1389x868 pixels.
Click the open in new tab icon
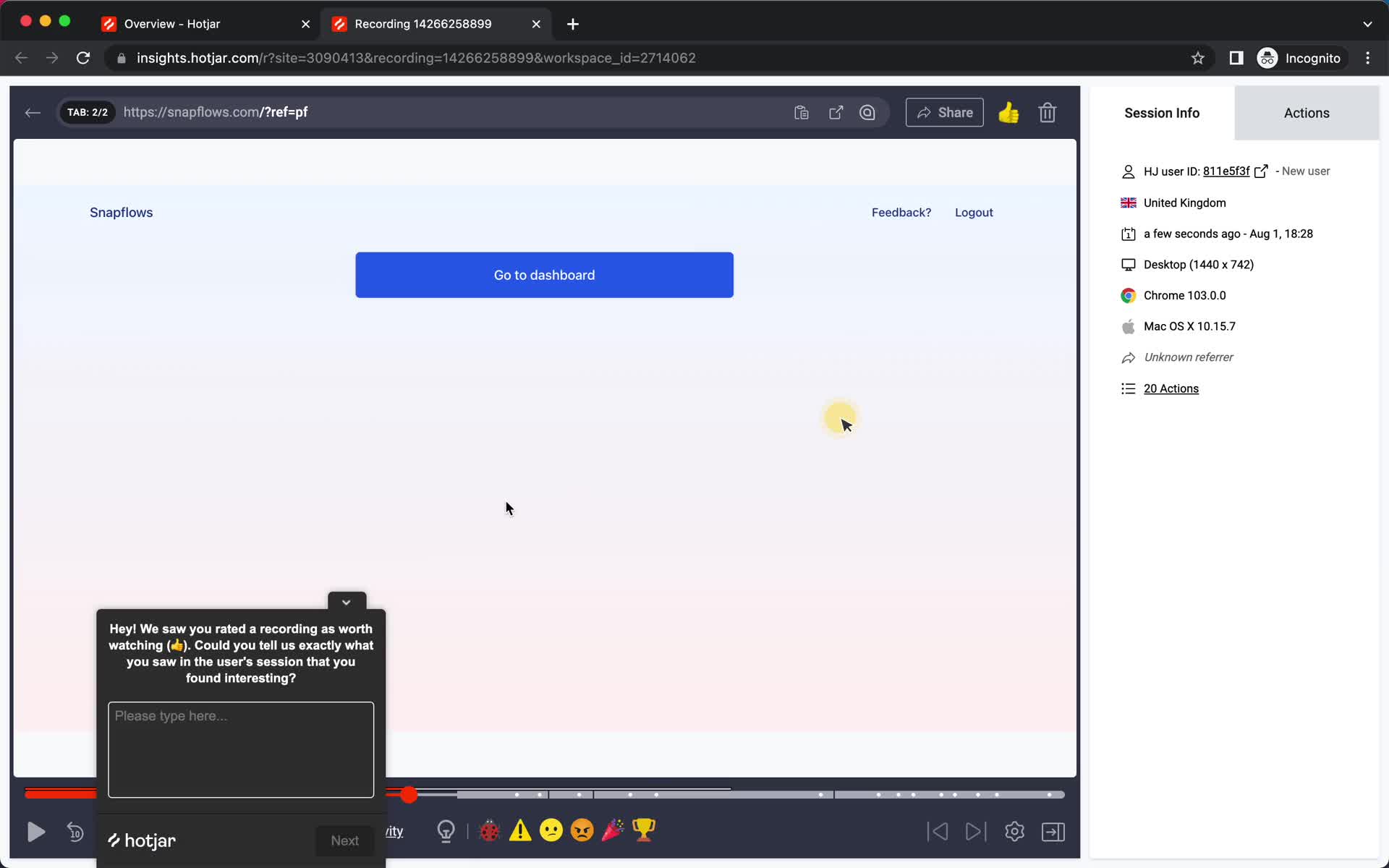tap(835, 112)
